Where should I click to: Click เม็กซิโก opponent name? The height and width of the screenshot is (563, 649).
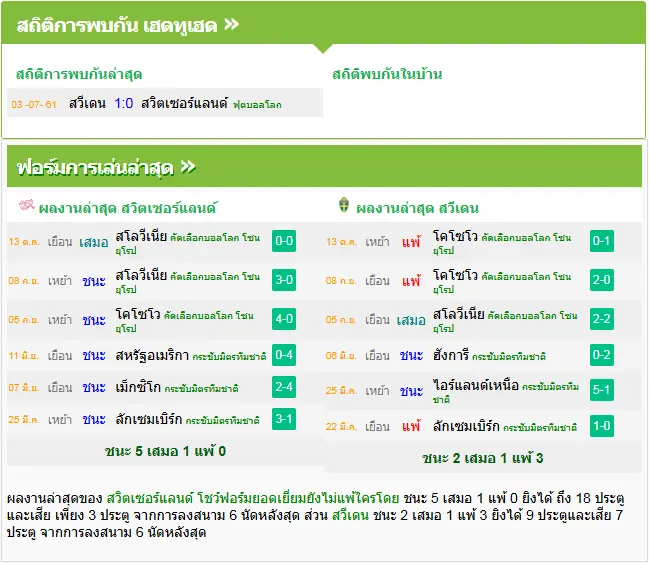[x=138, y=387]
